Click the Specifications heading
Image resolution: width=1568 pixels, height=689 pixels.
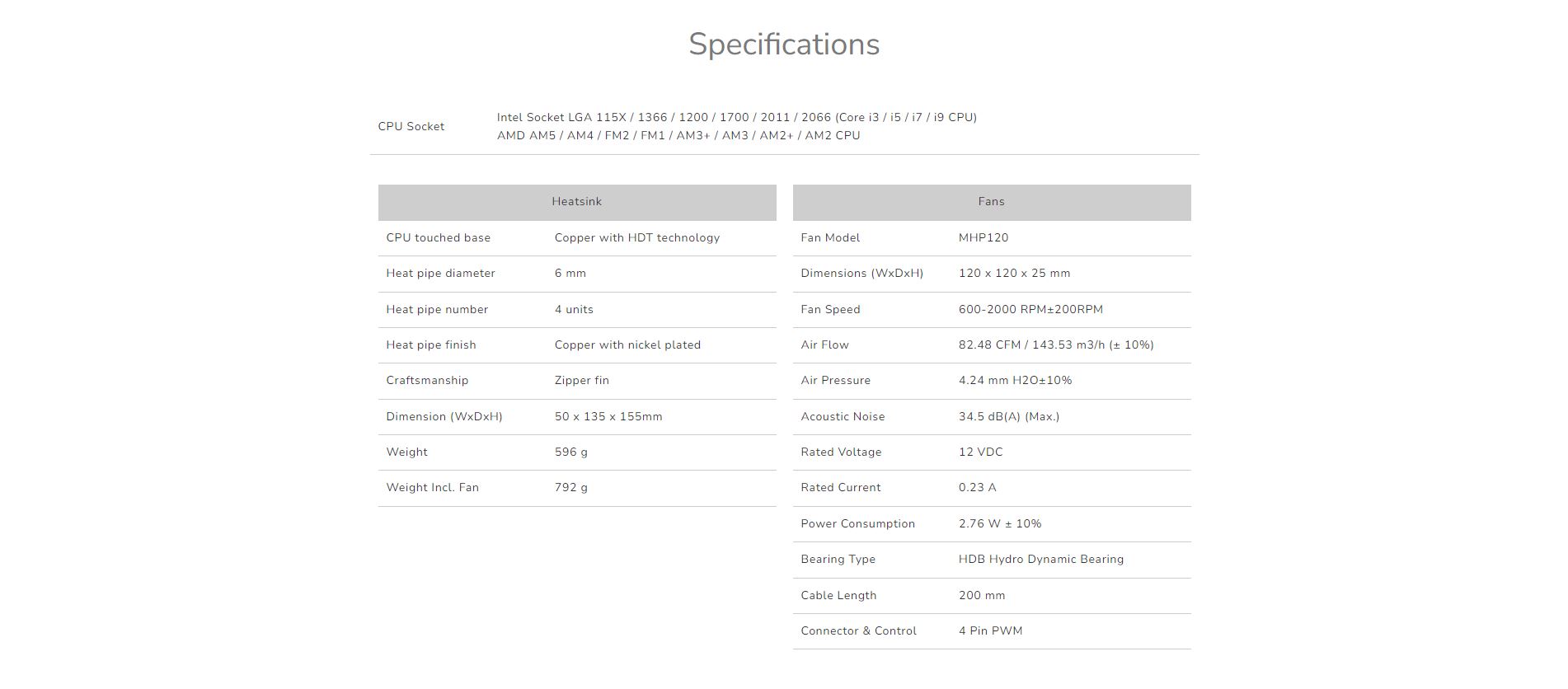(x=784, y=45)
